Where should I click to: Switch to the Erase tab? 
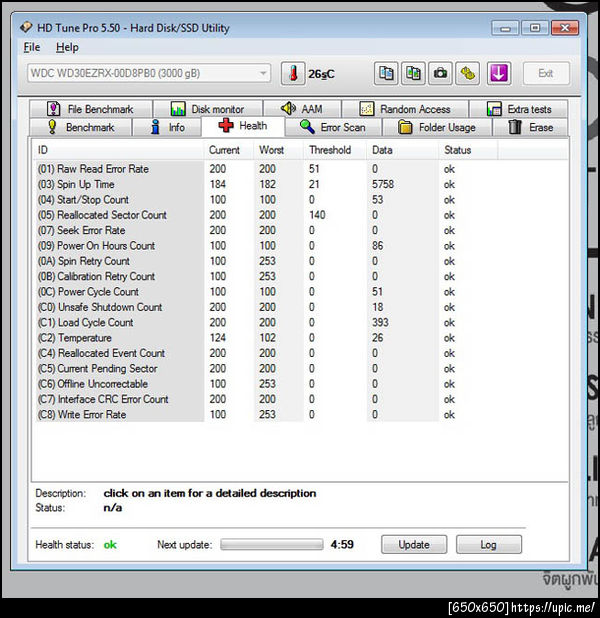coord(530,127)
